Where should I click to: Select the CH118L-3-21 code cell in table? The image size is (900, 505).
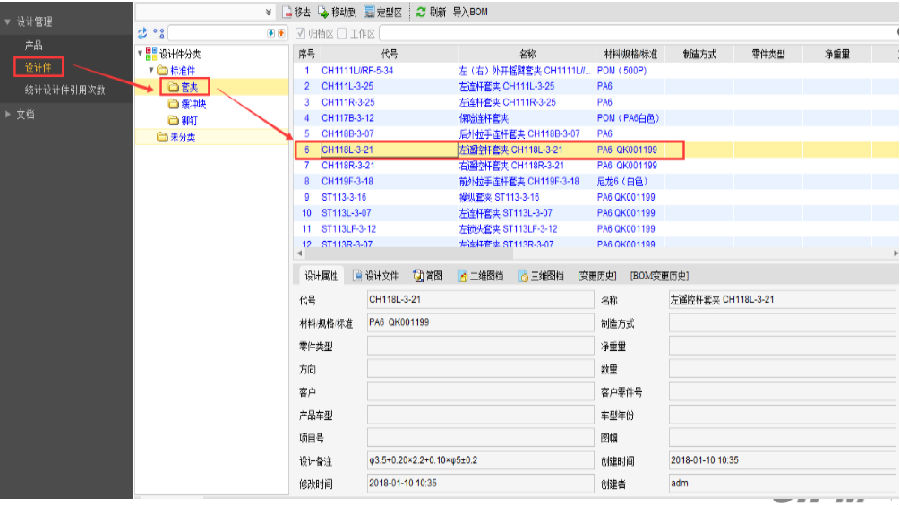pos(389,150)
